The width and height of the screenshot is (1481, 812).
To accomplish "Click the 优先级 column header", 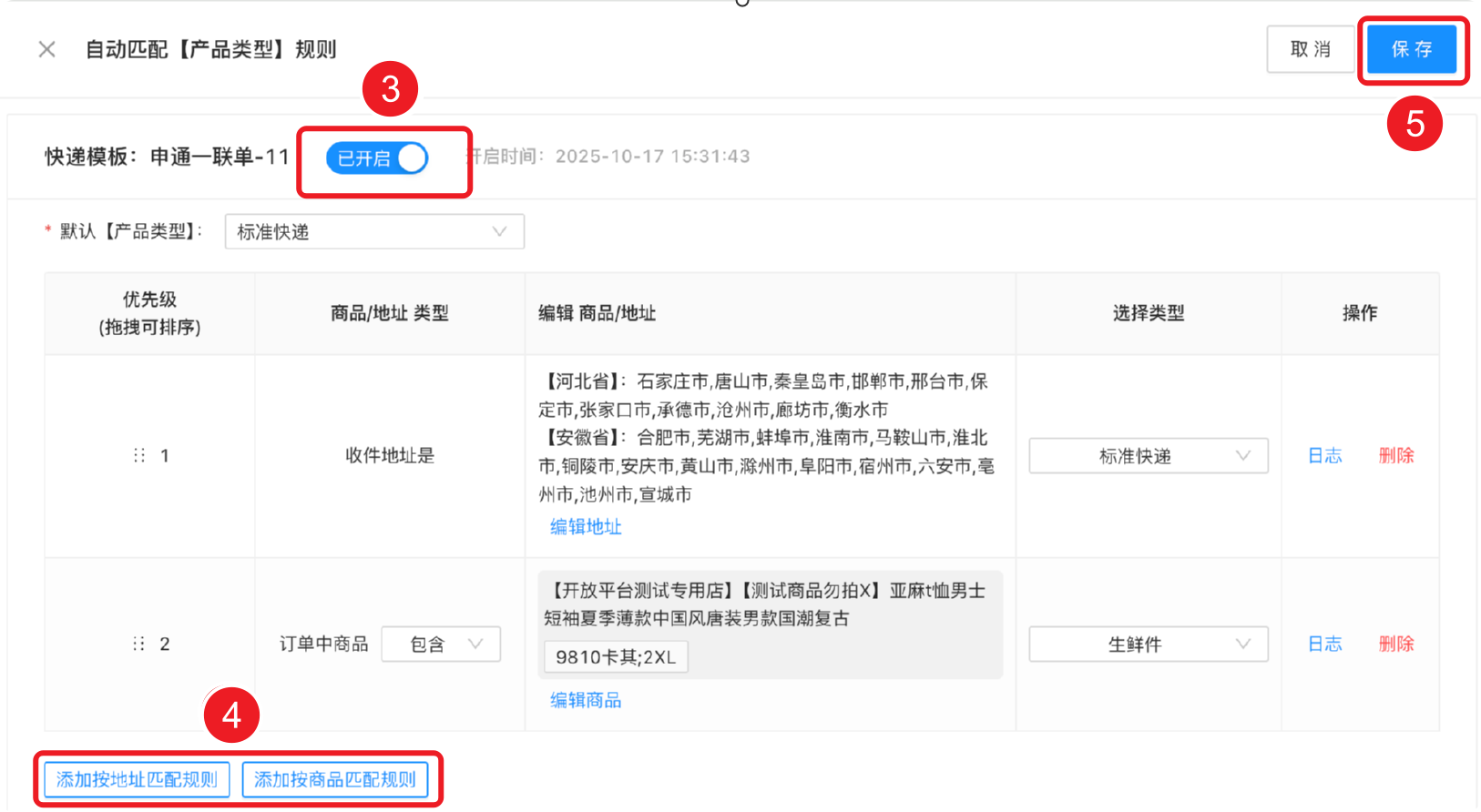I will (149, 313).
